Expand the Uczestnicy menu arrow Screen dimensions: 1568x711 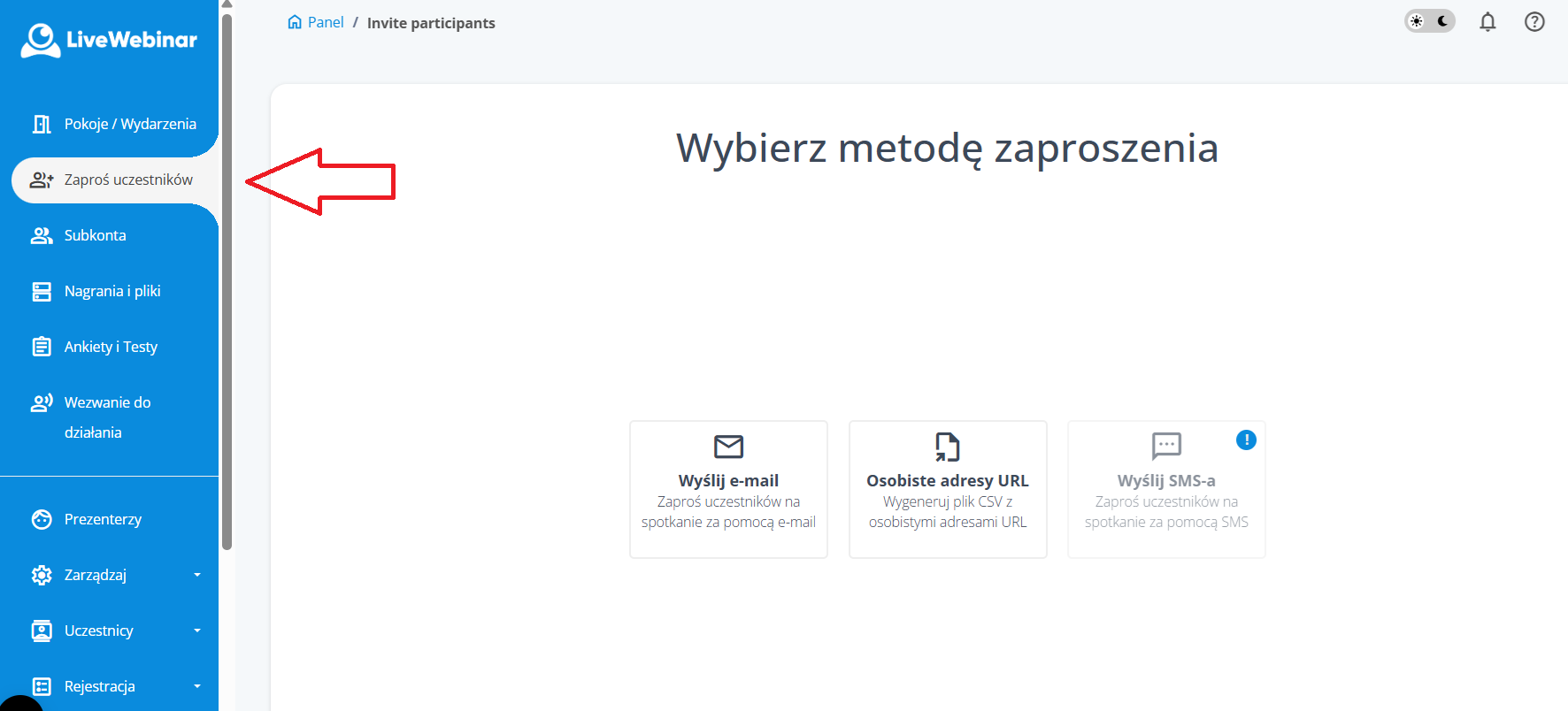pyautogui.click(x=197, y=631)
